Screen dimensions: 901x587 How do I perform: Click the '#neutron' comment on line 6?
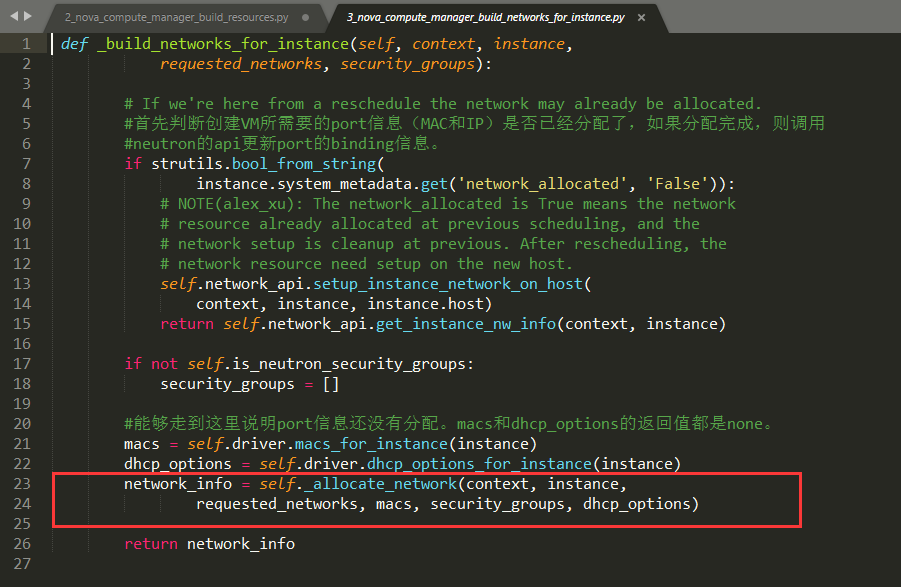click(x=282, y=144)
